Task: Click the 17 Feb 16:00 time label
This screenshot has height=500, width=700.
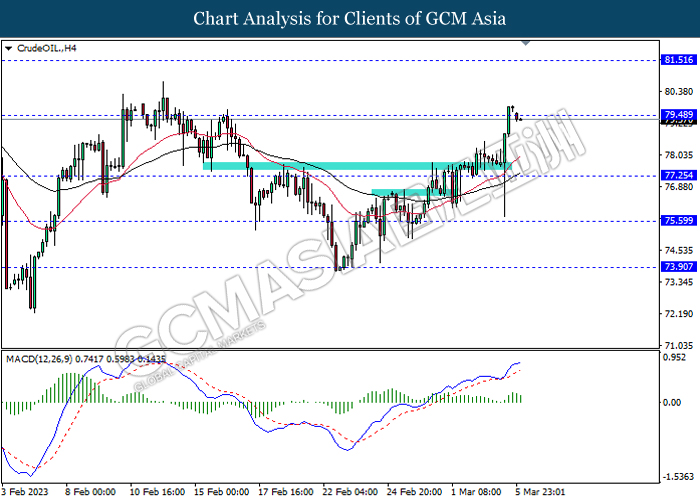Action: [x=286, y=492]
